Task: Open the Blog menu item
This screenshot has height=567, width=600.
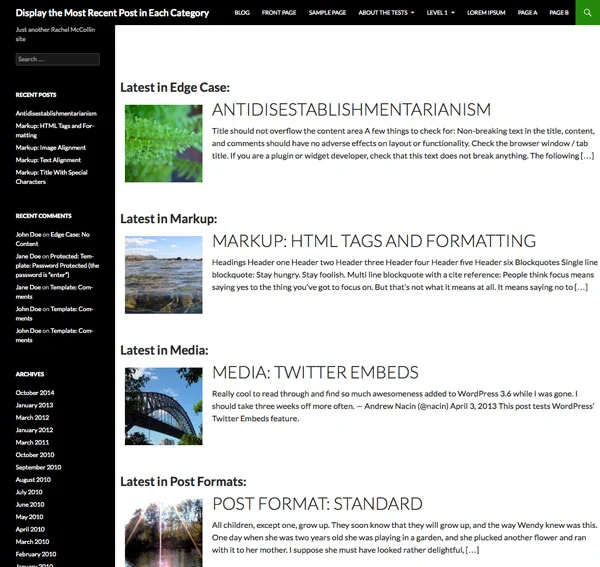Action: [242, 13]
